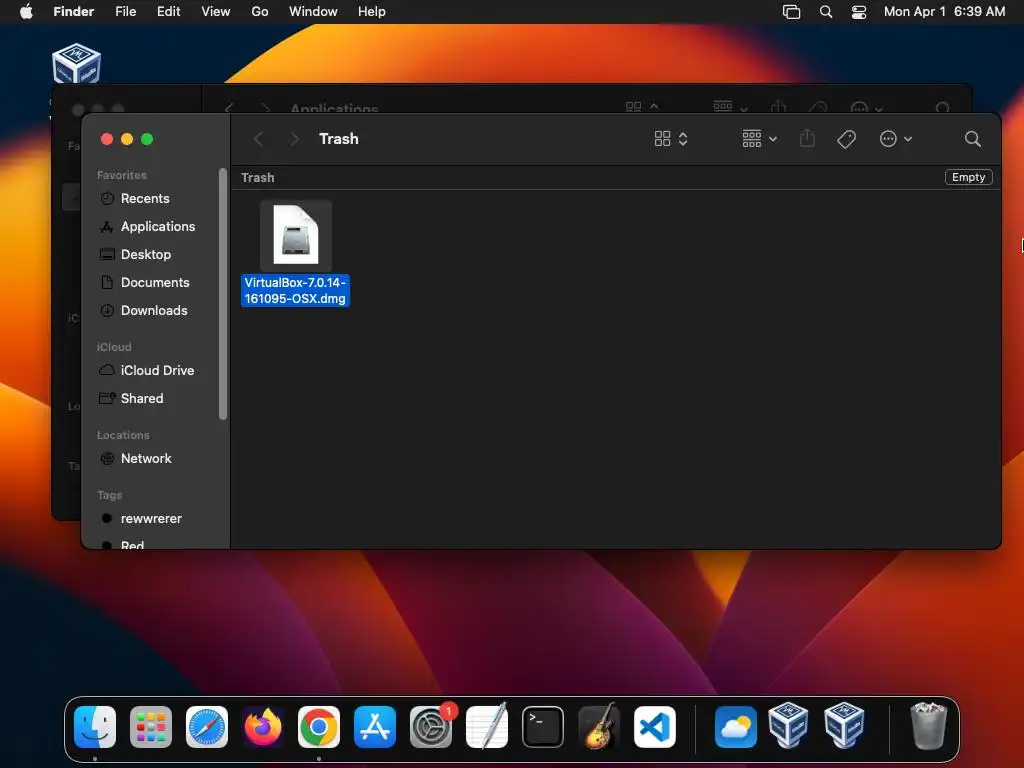Open TextEdit from the Dock
1024x768 pixels.
coord(487,727)
